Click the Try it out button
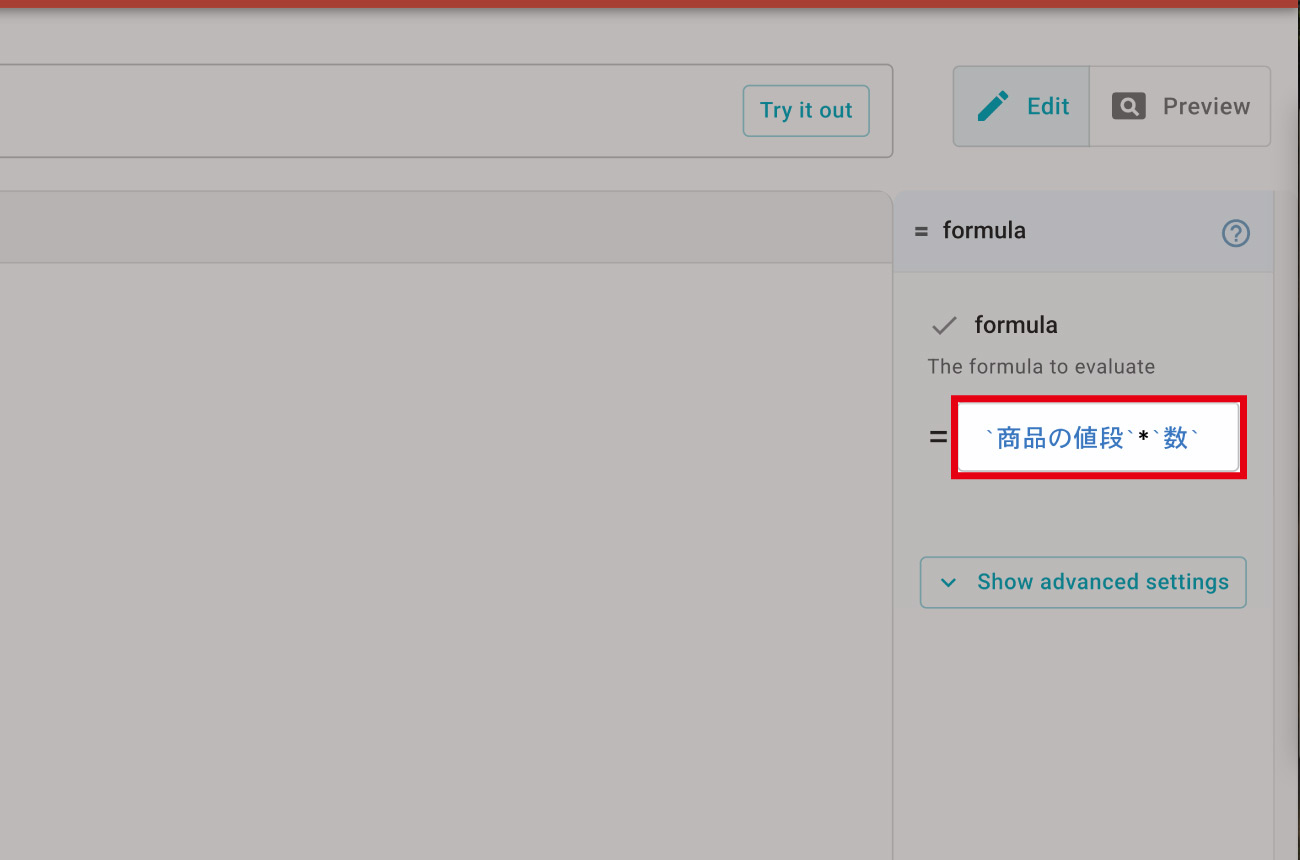Viewport: 1300px width, 860px height. pos(806,111)
